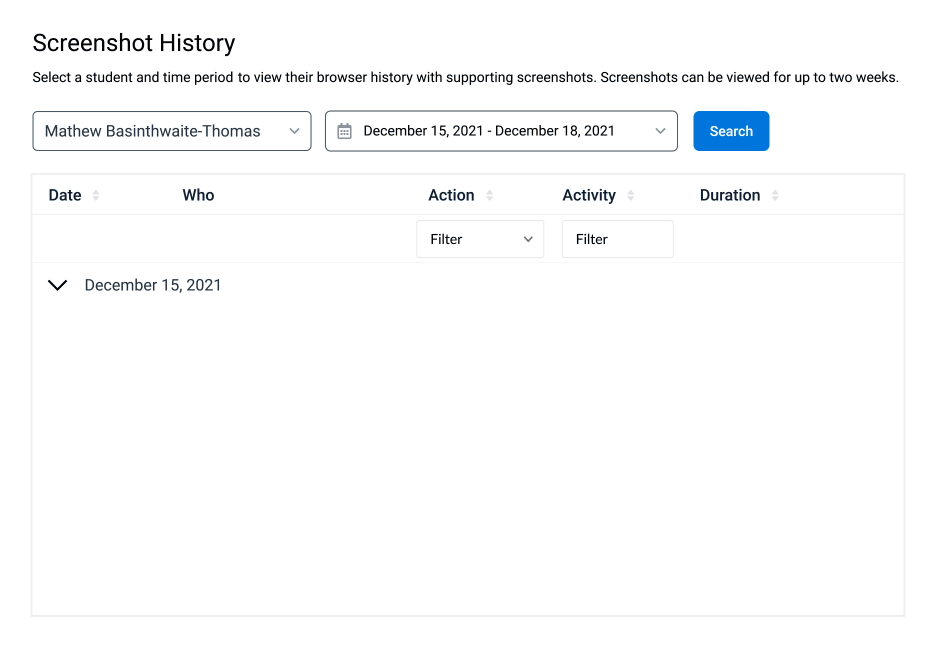The width and height of the screenshot is (936, 645).
Task: Select the December 15, 2021 row label
Action: (x=153, y=285)
